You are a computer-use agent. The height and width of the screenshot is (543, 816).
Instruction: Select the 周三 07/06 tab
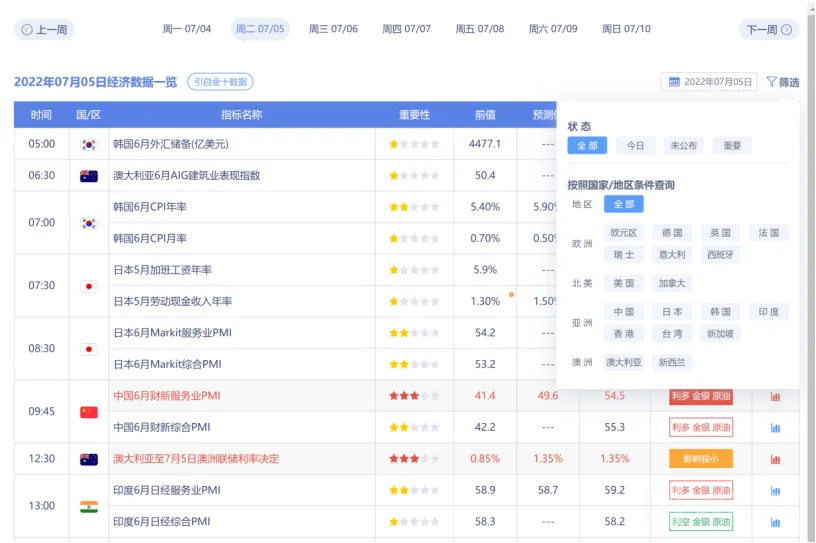pos(334,29)
